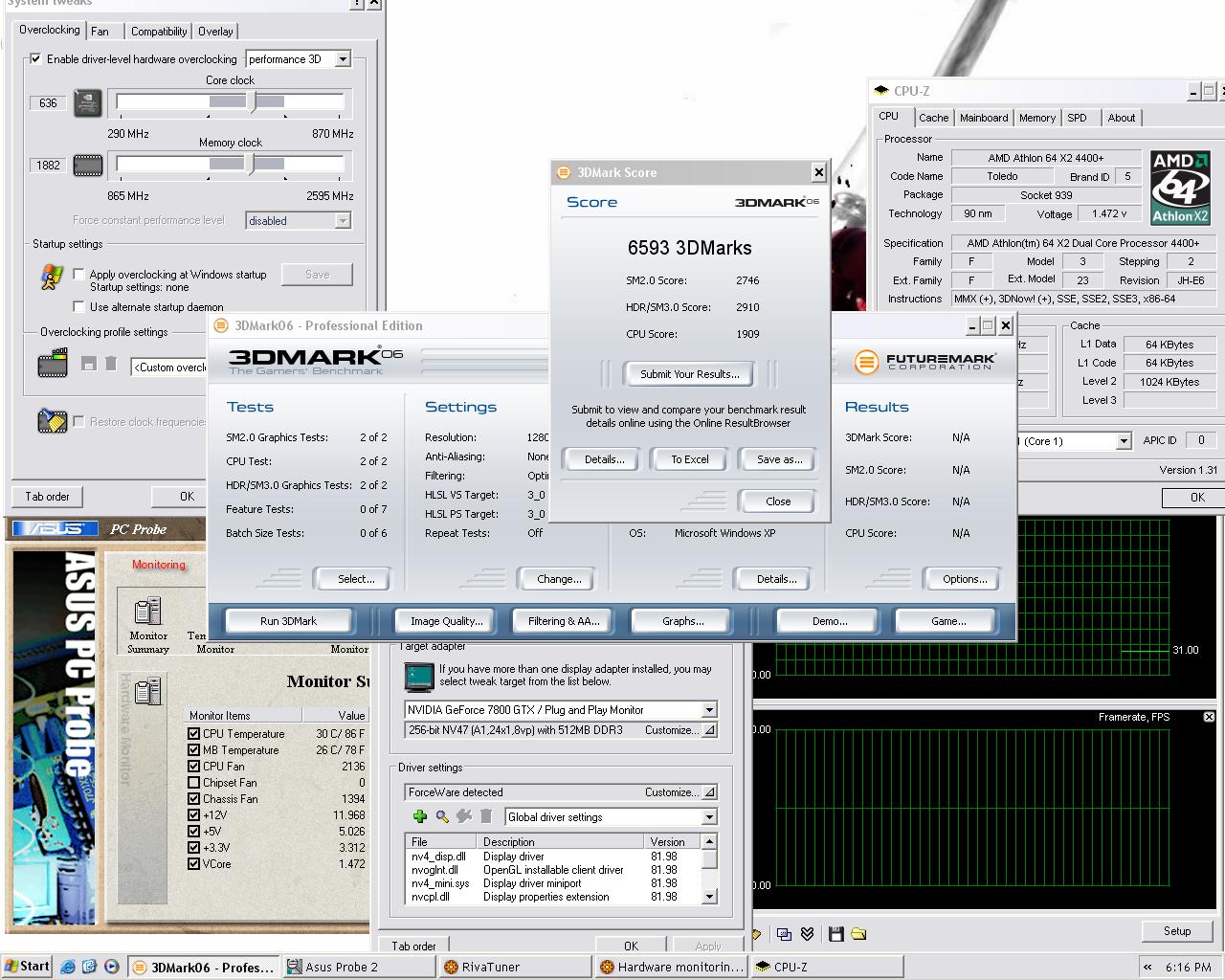Click the cascade windows icon in Hardware monitoring
Screen dimensions: 1225x980
click(785, 934)
